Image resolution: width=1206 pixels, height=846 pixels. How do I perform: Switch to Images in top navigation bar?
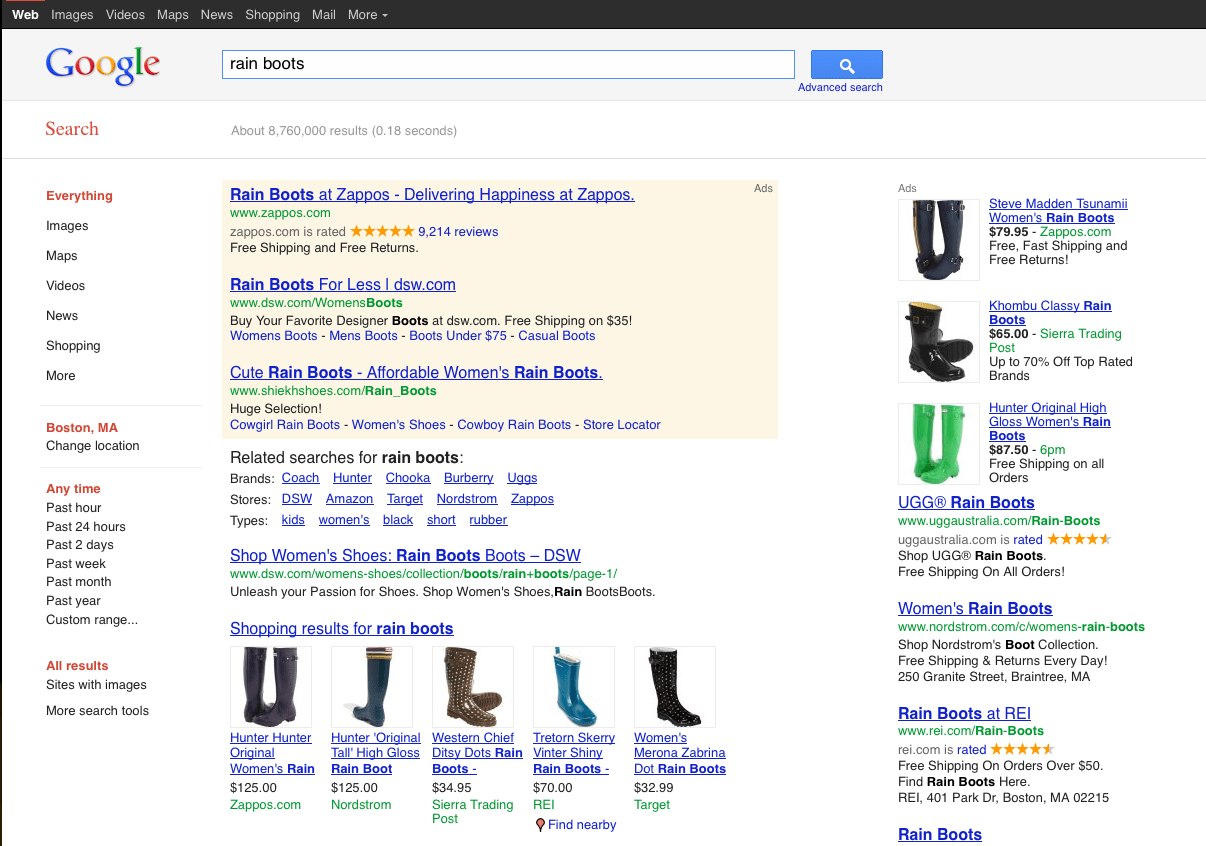(x=72, y=15)
